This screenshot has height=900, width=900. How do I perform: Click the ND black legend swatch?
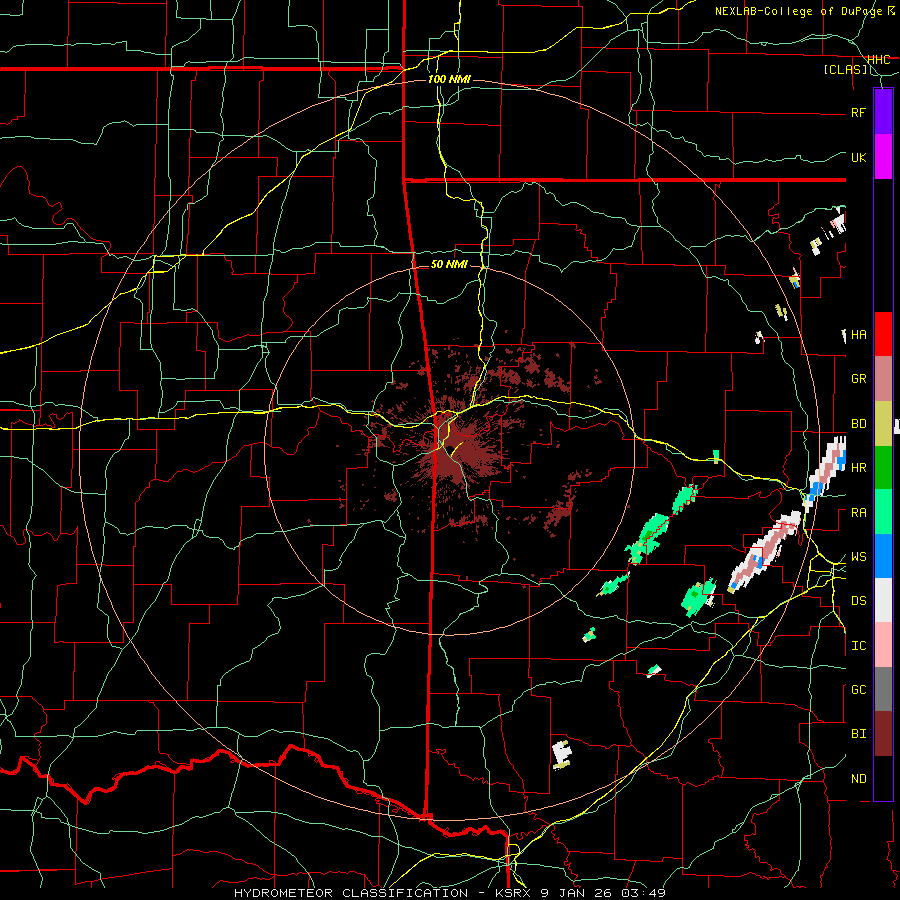click(x=883, y=778)
